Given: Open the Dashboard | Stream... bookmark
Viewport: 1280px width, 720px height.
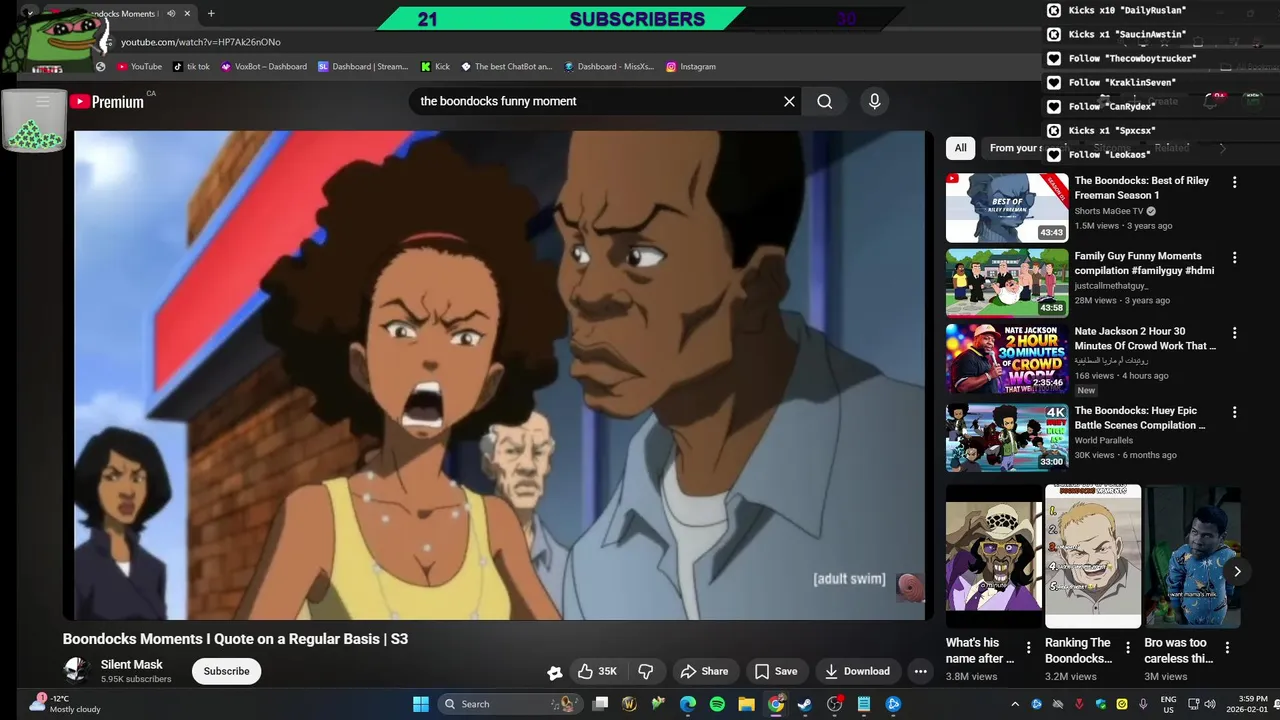Looking at the screenshot, I should click(363, 67).
